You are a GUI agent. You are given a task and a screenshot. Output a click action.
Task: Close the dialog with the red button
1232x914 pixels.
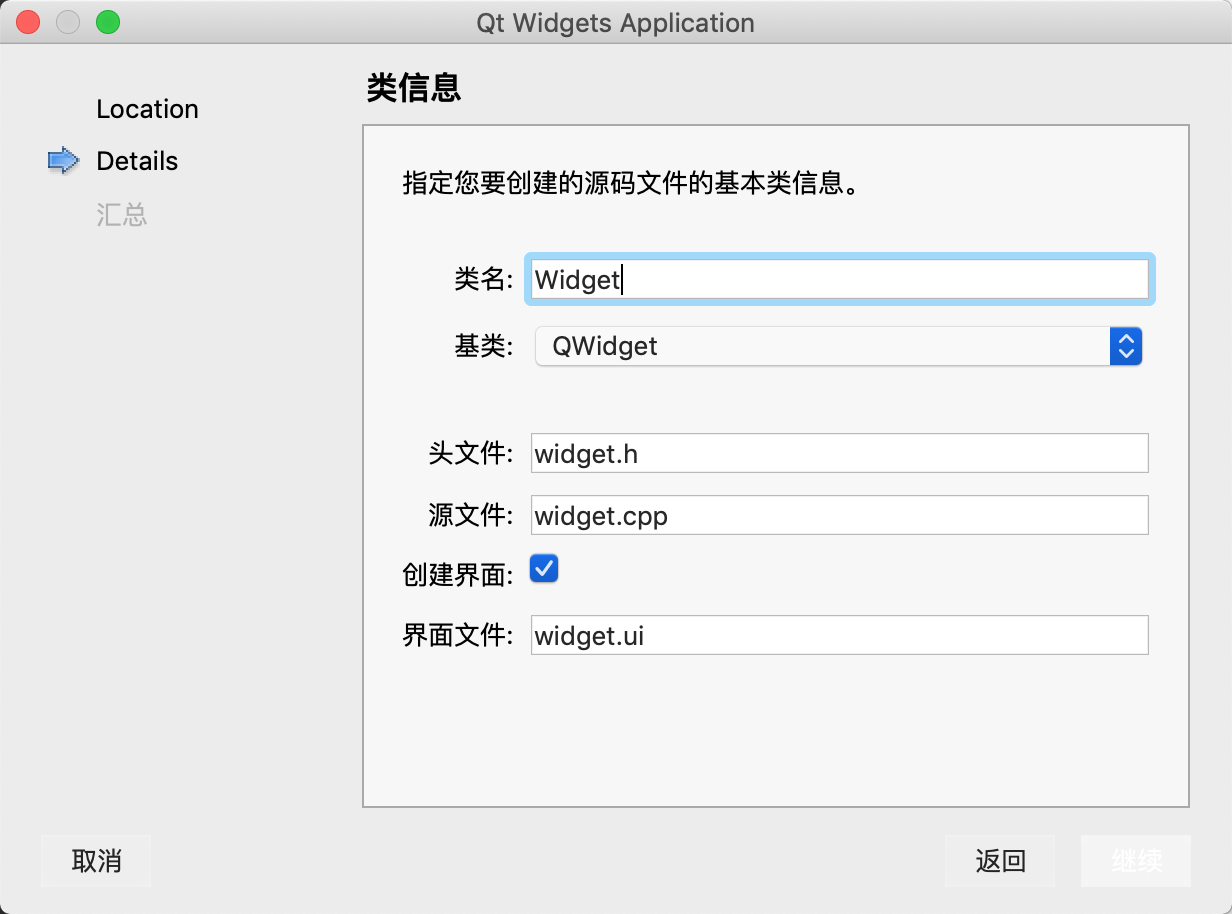point(28,22)
